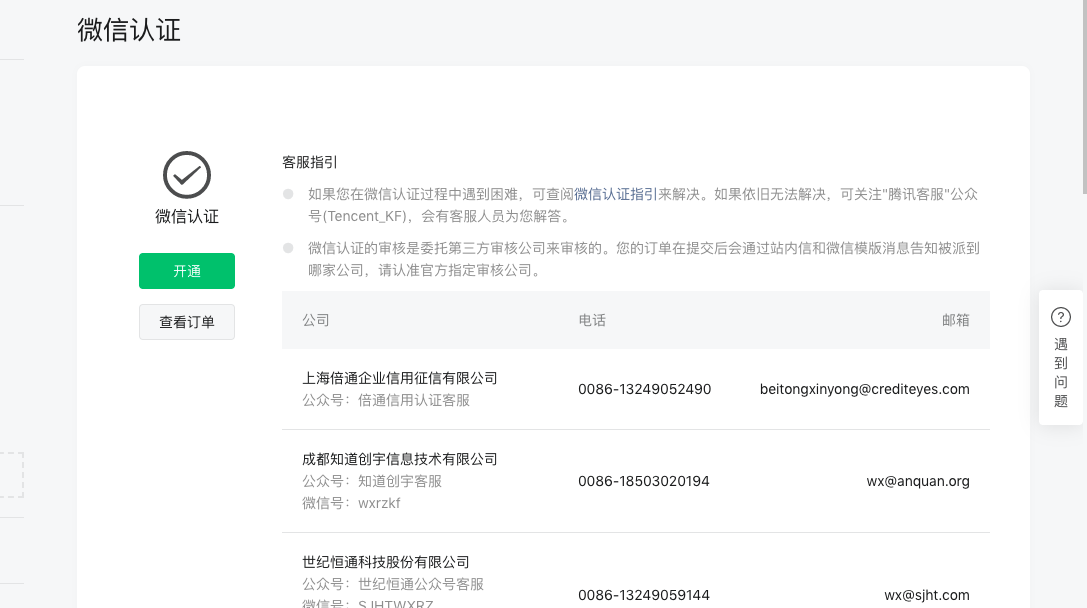Viewport: 1087px width, 608px height.
Task: Click the 客服指引 section title
Action: tap(310, 162)
